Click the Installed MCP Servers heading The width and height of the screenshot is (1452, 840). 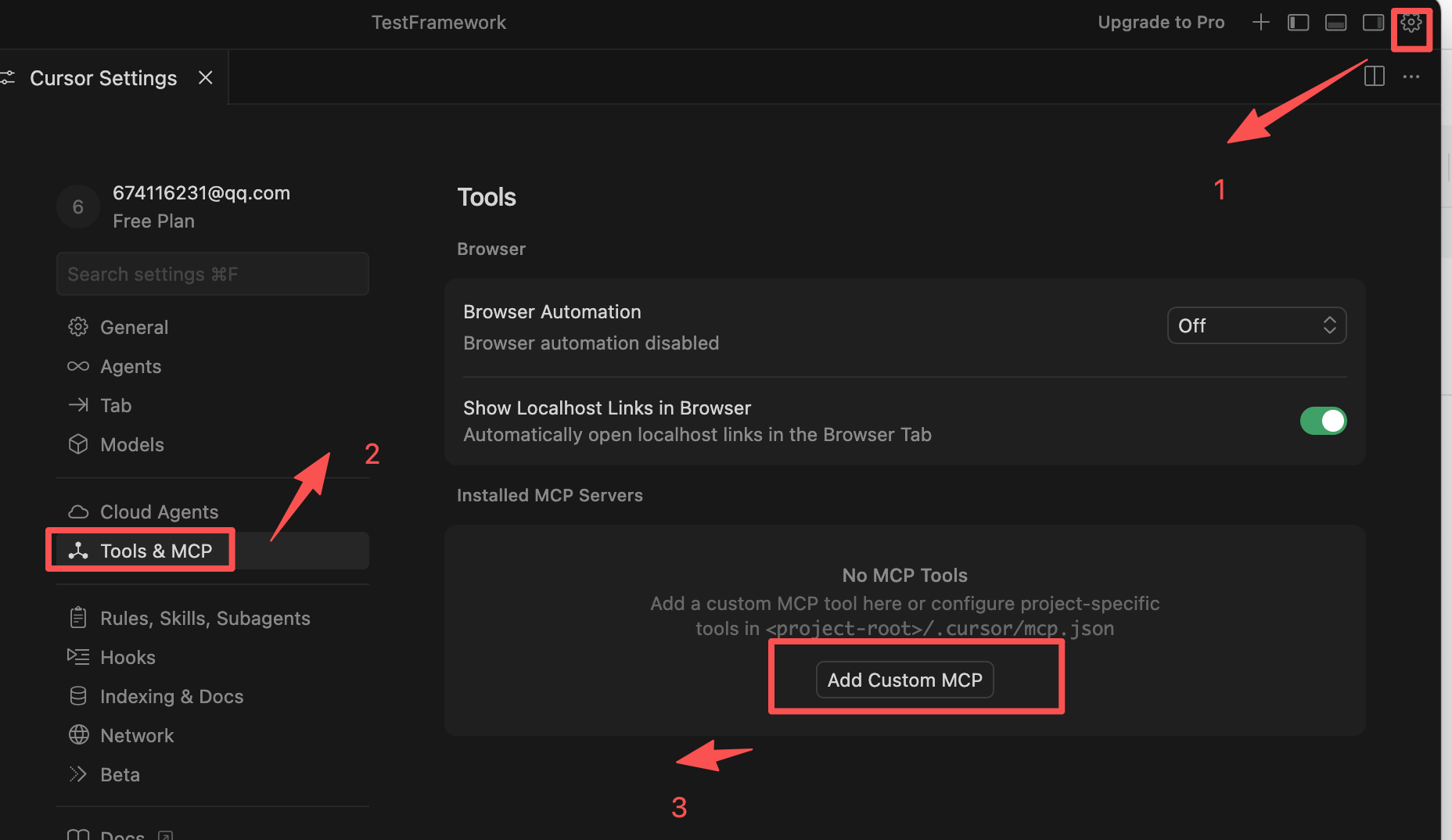pyautogui.click(x=550, y=495)
